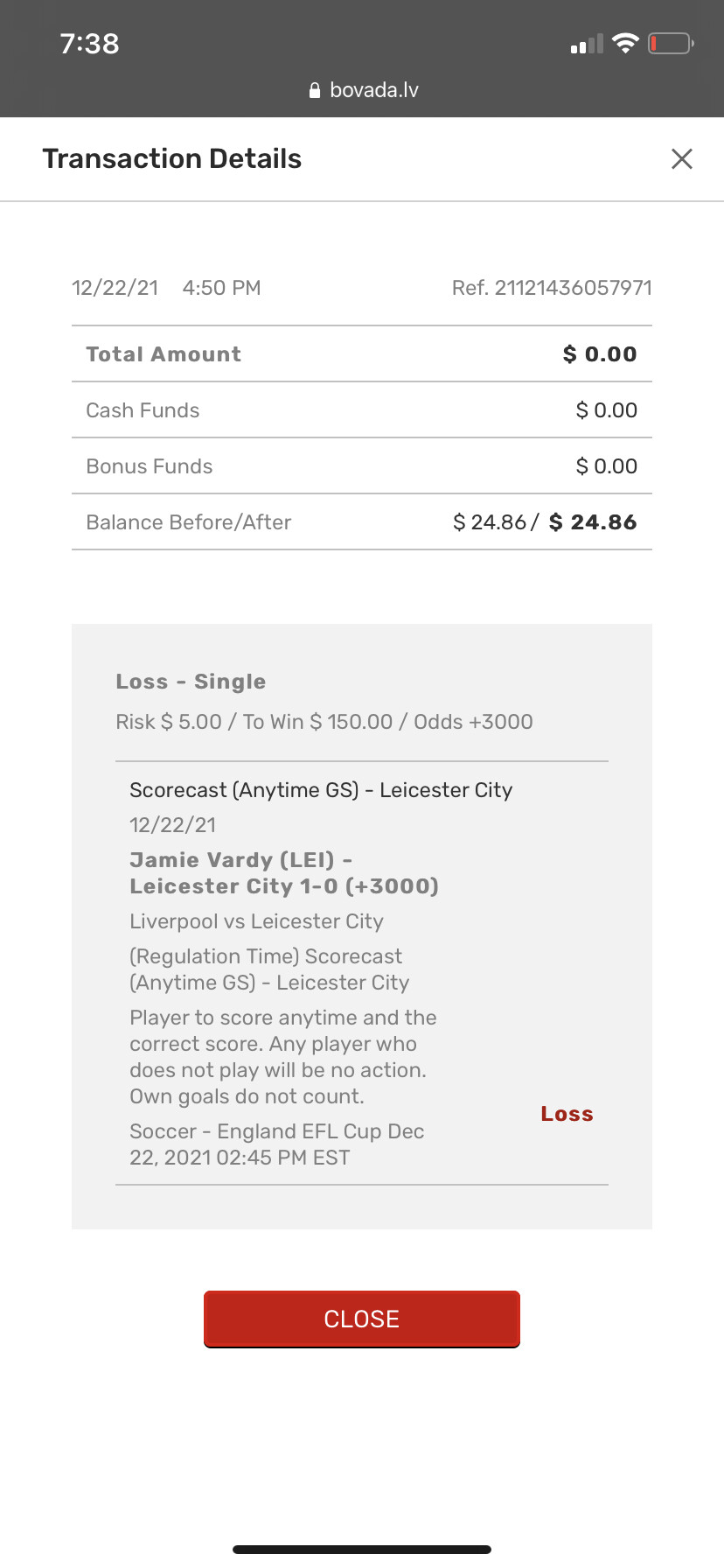Tap the Risk / To Win / Odds line
The height and width of the screenshot is (1568, 724).
[324, 722]
